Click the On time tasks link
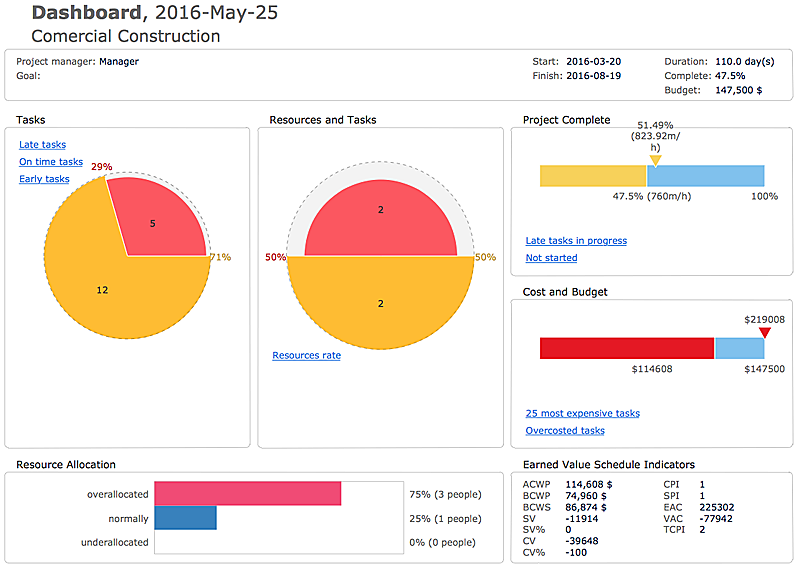800x577 pixels. coord(51,162)
